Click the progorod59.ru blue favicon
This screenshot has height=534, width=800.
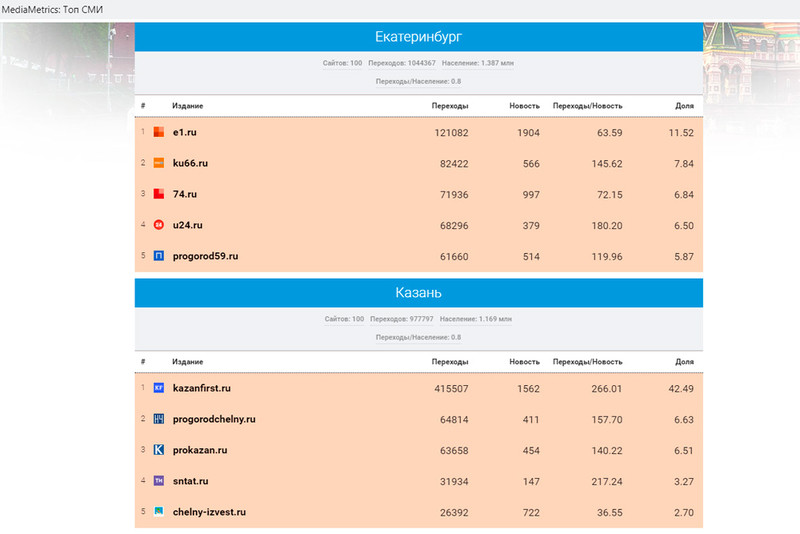[x=158, y=256]
